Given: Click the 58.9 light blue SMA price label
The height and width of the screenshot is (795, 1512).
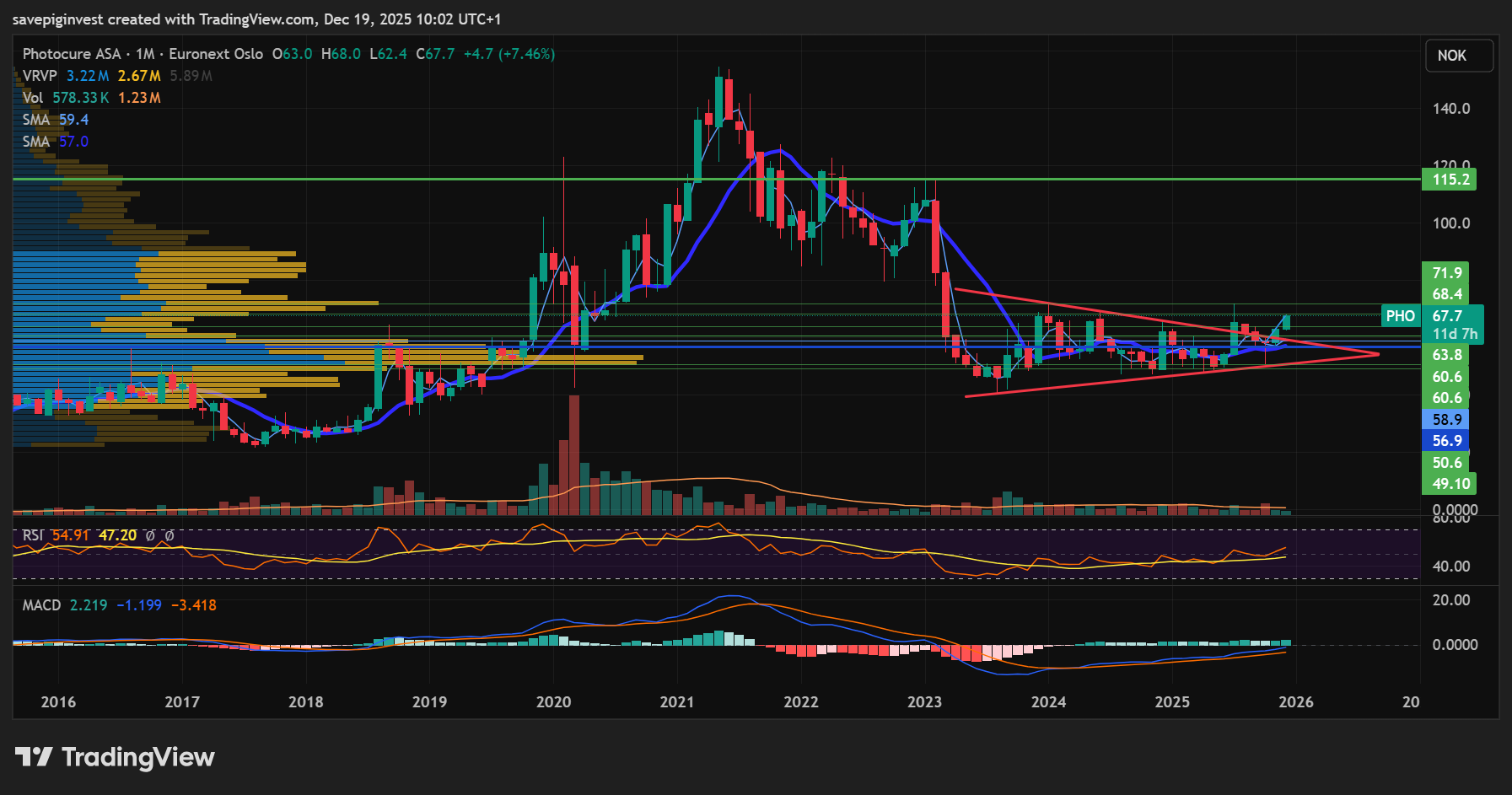Looking at the screenshot, I should tap(1446, 419).
